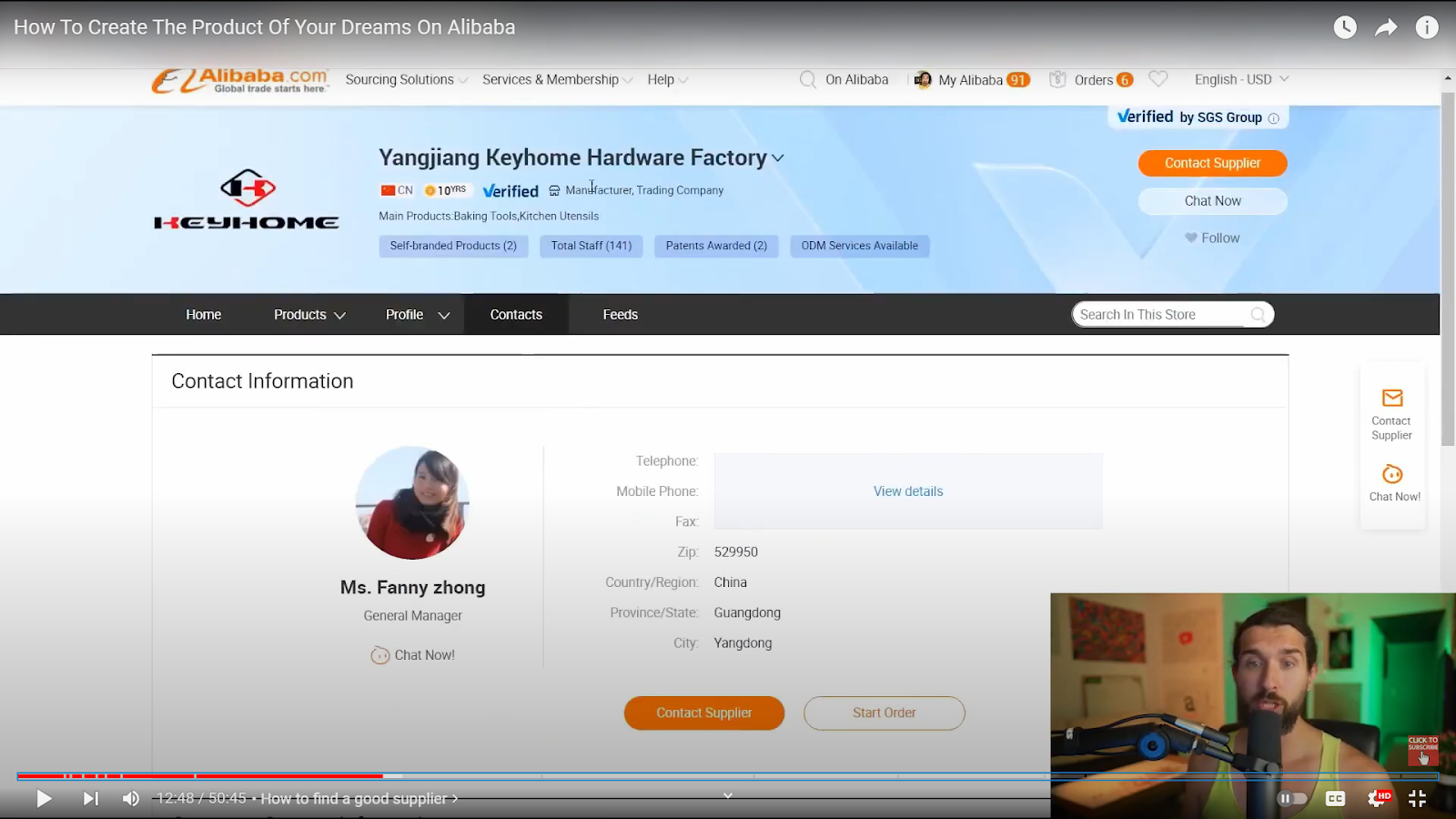Click the search magnifier next to On Alibaba
1456x819 pixels.
[x=807, y=80]
